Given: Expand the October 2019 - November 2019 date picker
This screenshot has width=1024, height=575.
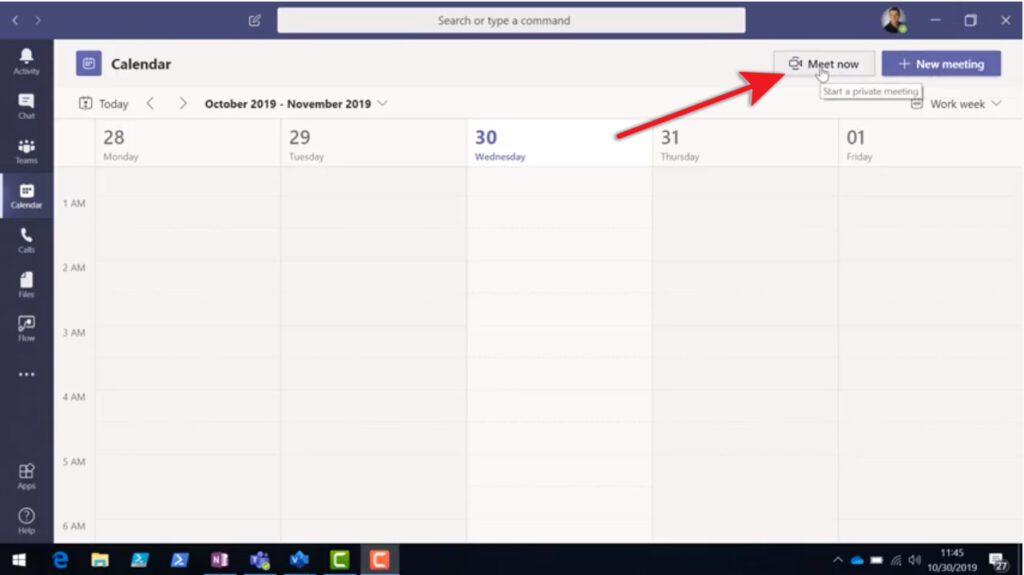Looking at the screenshot, I should click(x=296, y=104).
